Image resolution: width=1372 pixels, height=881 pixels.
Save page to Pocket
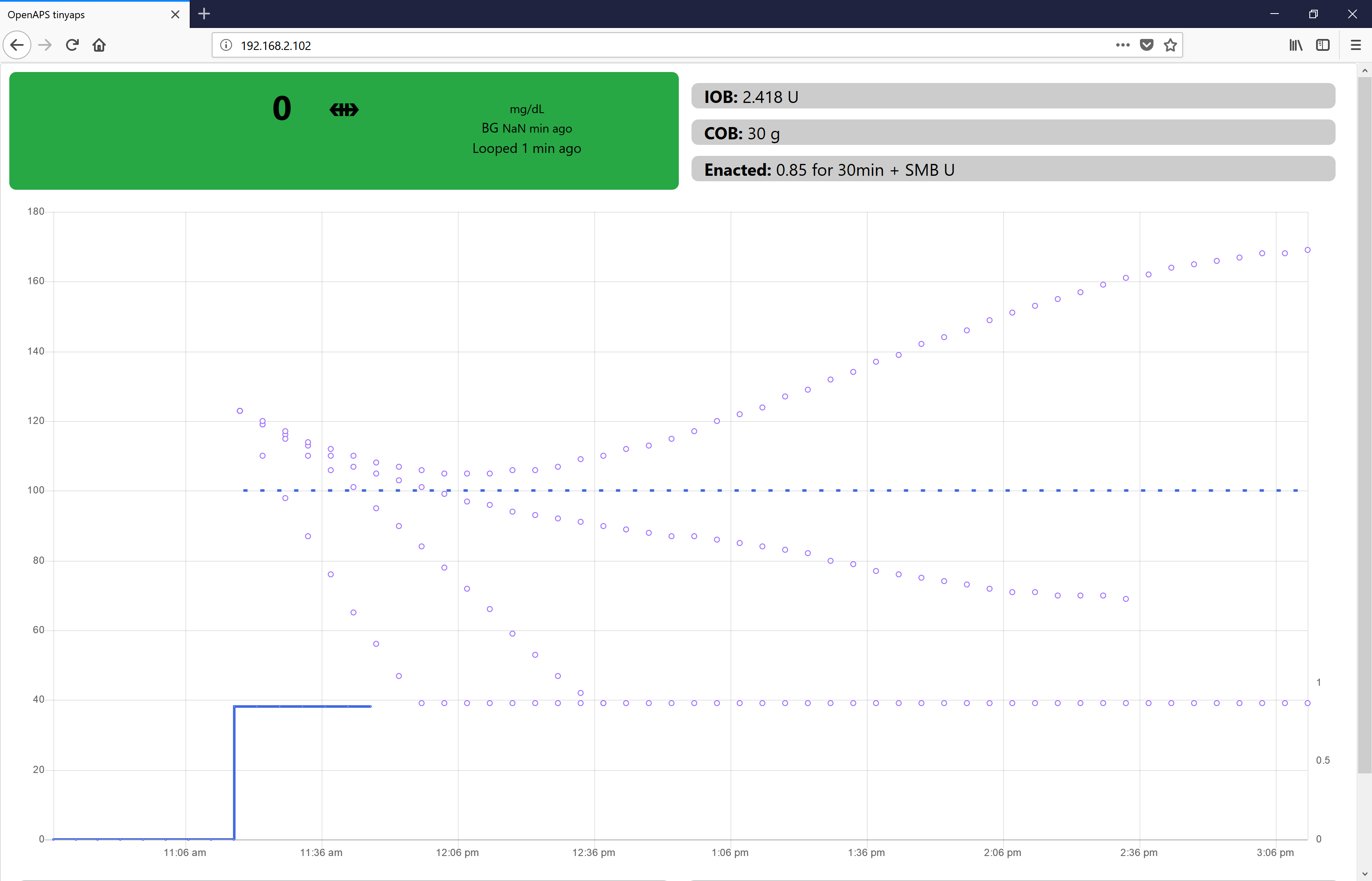point(1146,45)
